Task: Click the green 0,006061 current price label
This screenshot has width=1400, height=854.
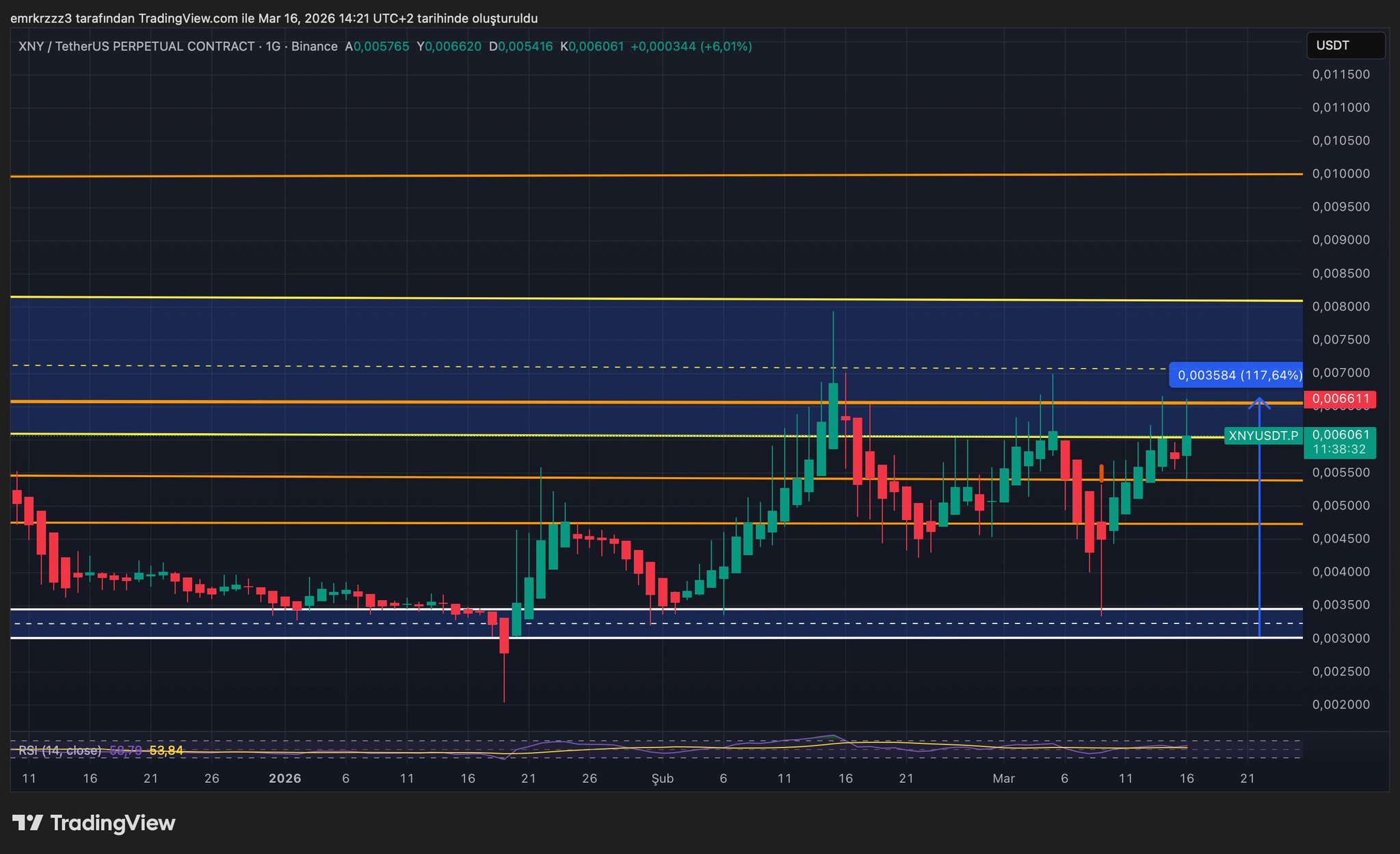Action: [x=1340, y=435]
